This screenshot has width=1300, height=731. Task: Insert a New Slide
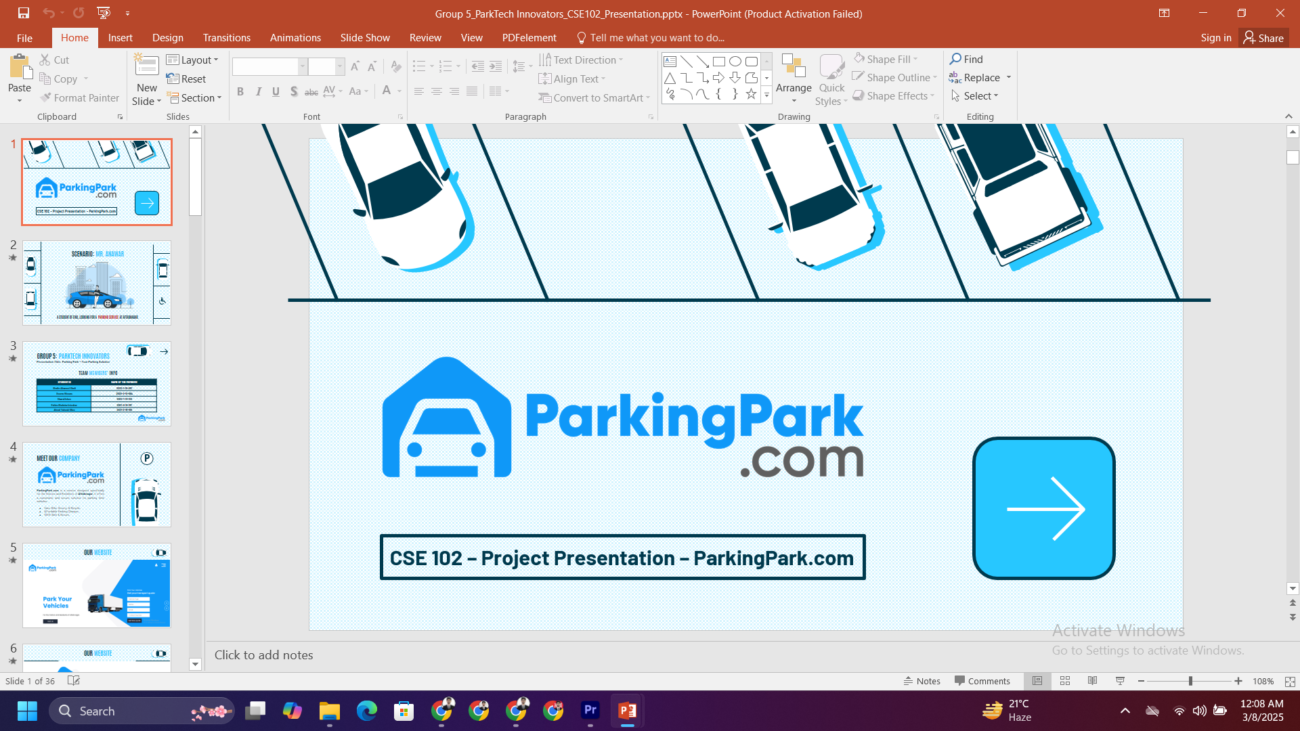(147, 79)
